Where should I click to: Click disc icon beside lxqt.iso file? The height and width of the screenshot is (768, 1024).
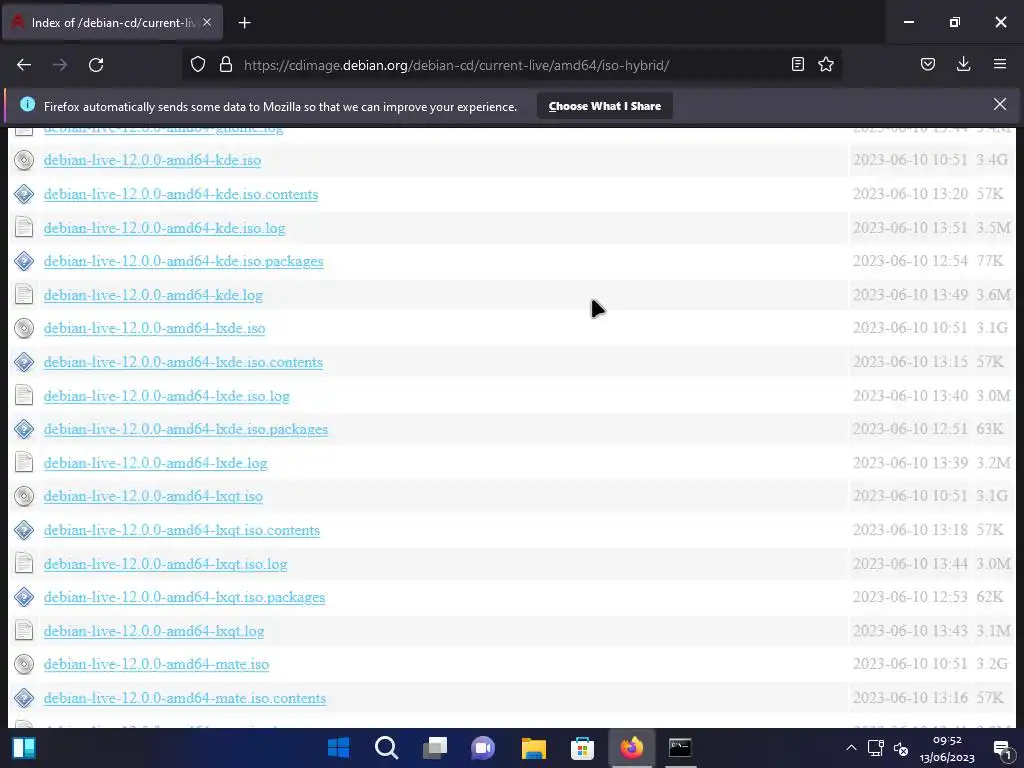(24, 496)
